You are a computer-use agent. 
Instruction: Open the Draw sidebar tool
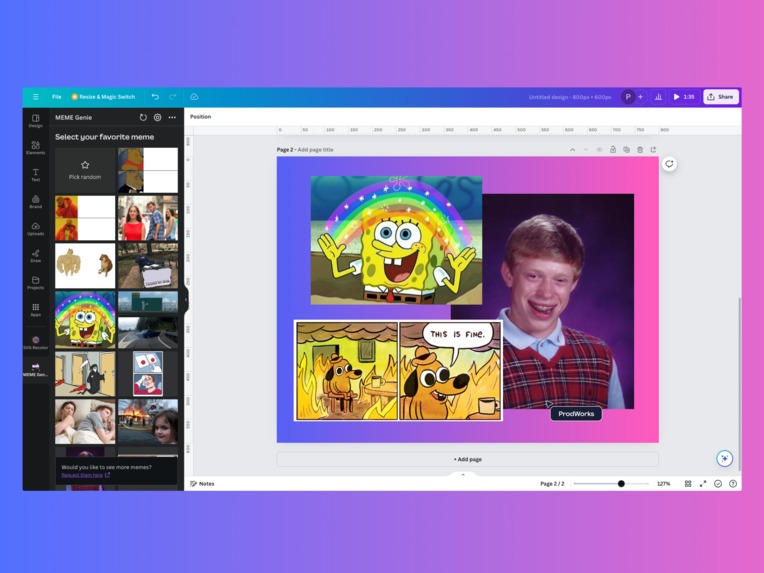[36, 256]
